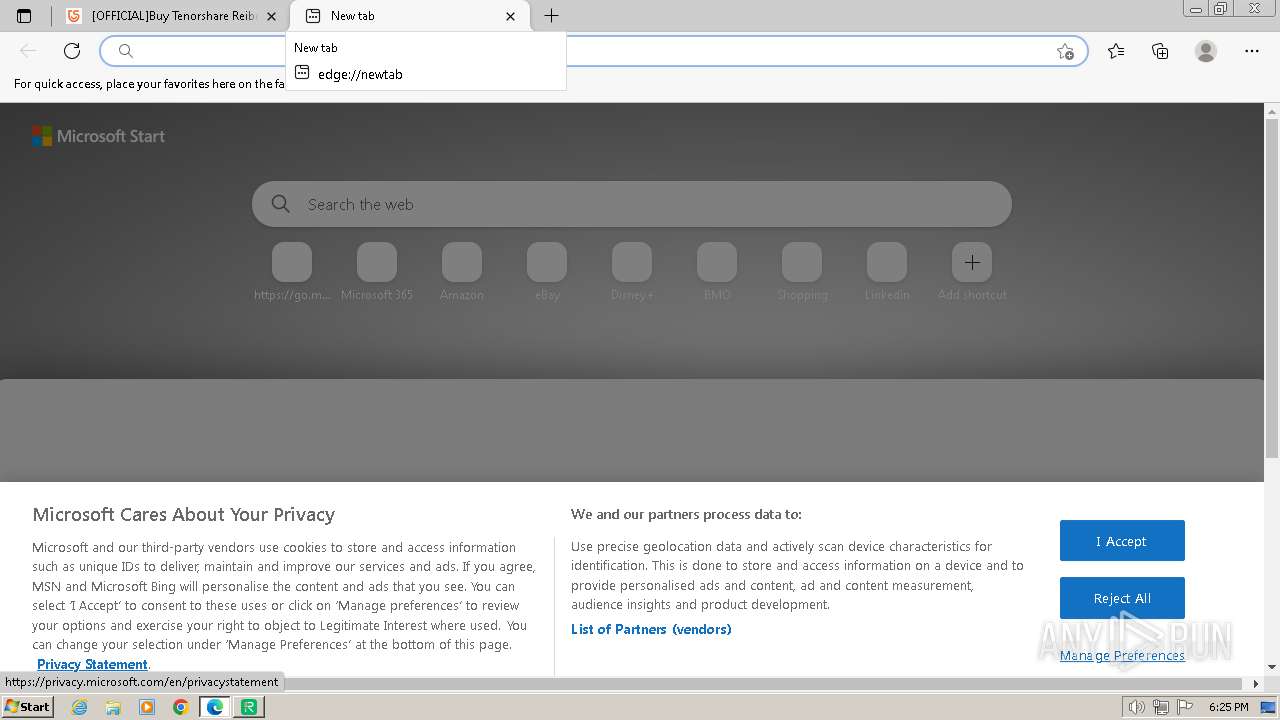Open the Collections icon
The image size is (1280, 720).
[1160, 51]
